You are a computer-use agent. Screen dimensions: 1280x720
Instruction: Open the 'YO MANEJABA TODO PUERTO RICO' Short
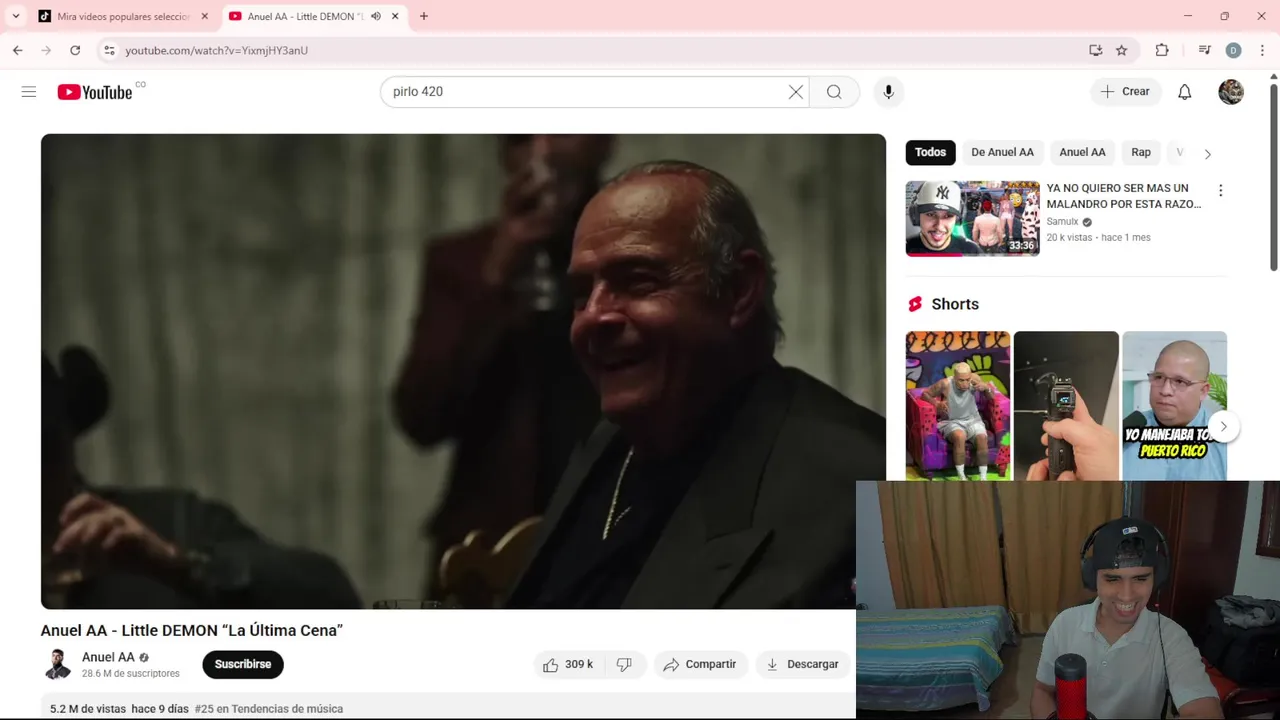click(x=1174, y=406)
